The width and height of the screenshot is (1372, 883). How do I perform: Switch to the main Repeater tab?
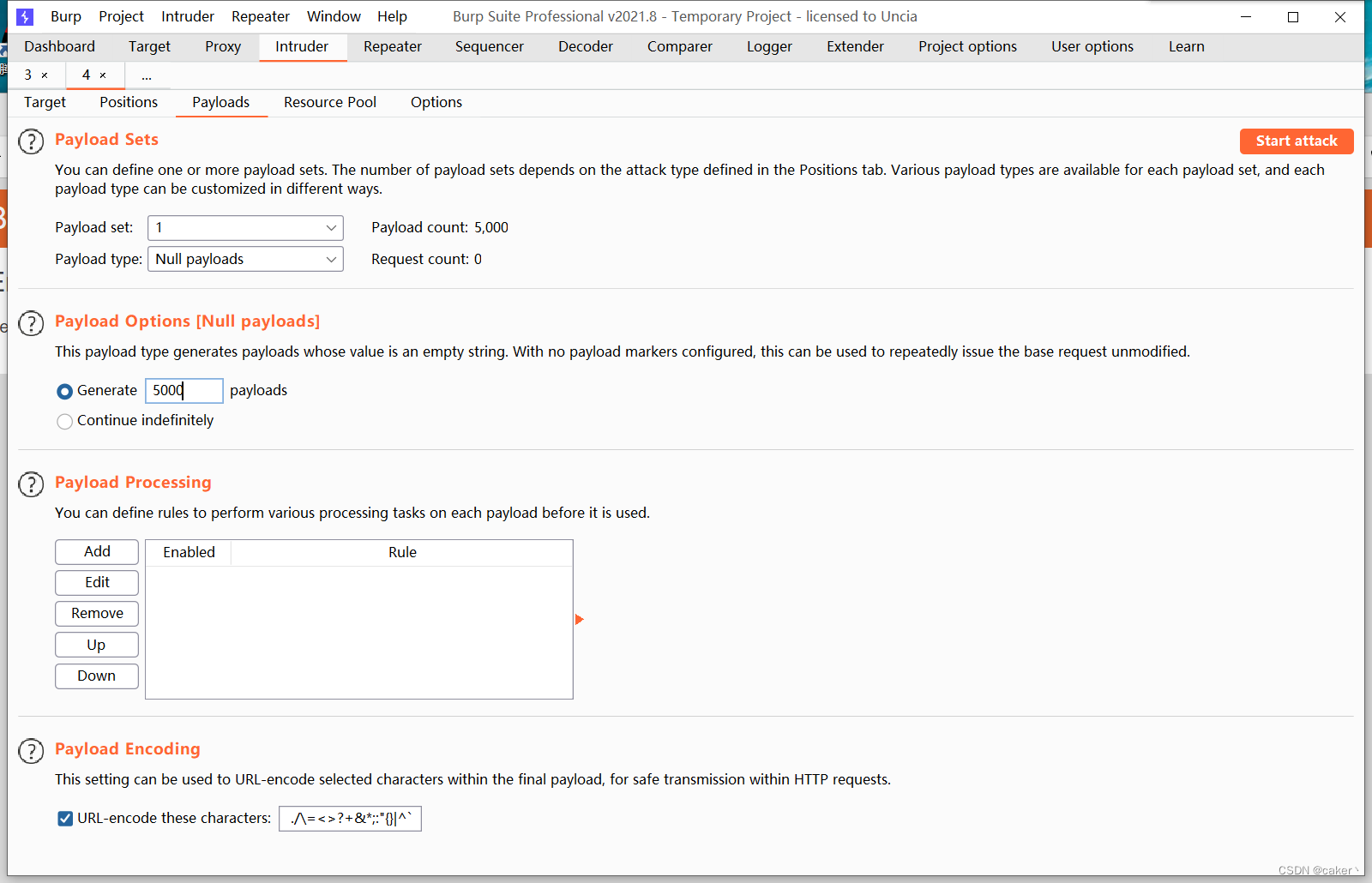tap(393, 46)
